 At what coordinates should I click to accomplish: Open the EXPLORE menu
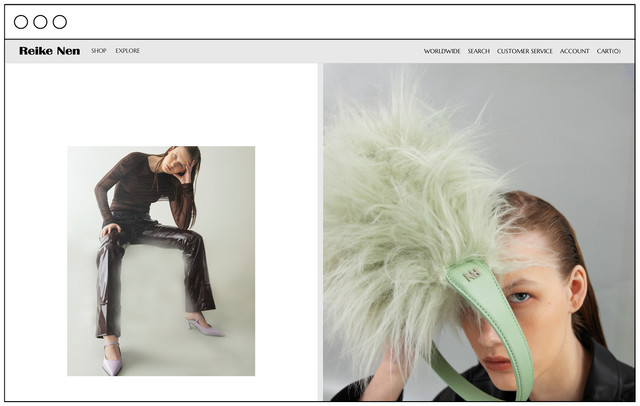coord(127,51)
